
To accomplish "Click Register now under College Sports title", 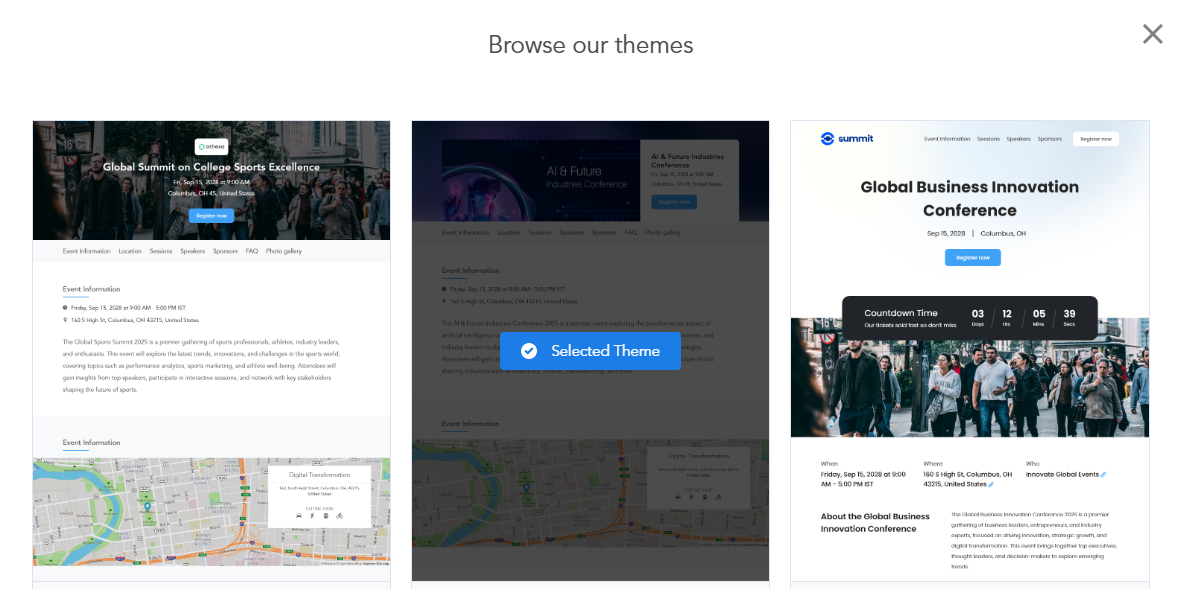I will [211, 215].
